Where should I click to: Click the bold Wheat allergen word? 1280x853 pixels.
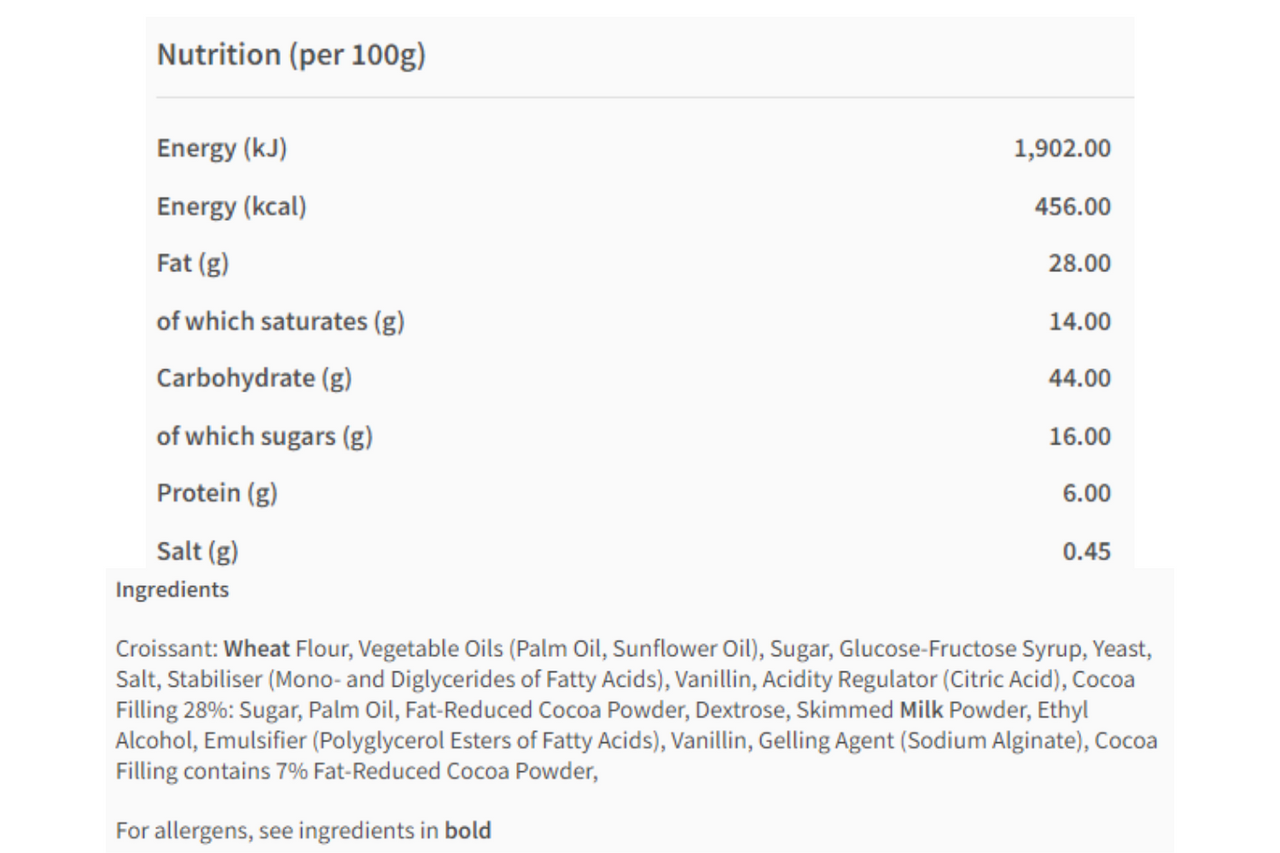coord(256,649)
